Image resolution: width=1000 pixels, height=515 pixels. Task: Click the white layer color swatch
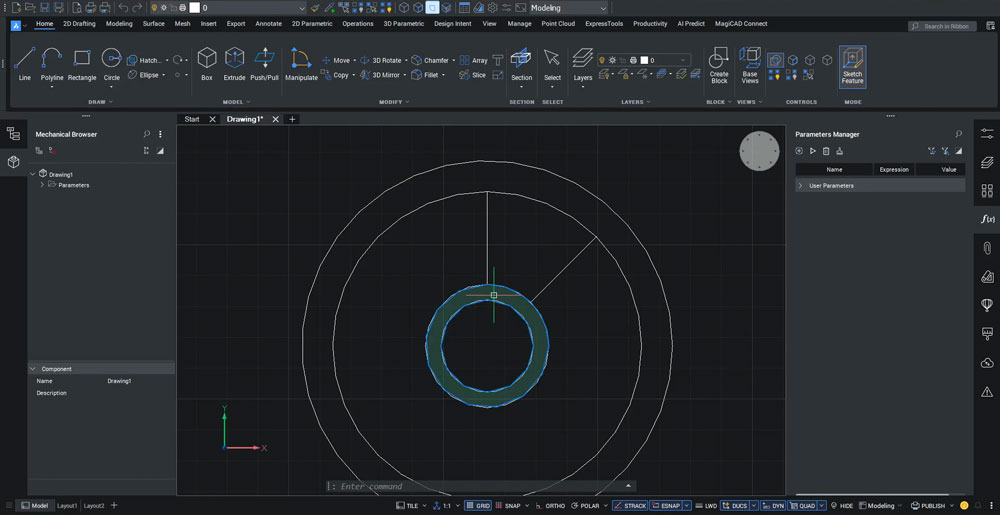(x=194, y=8)
